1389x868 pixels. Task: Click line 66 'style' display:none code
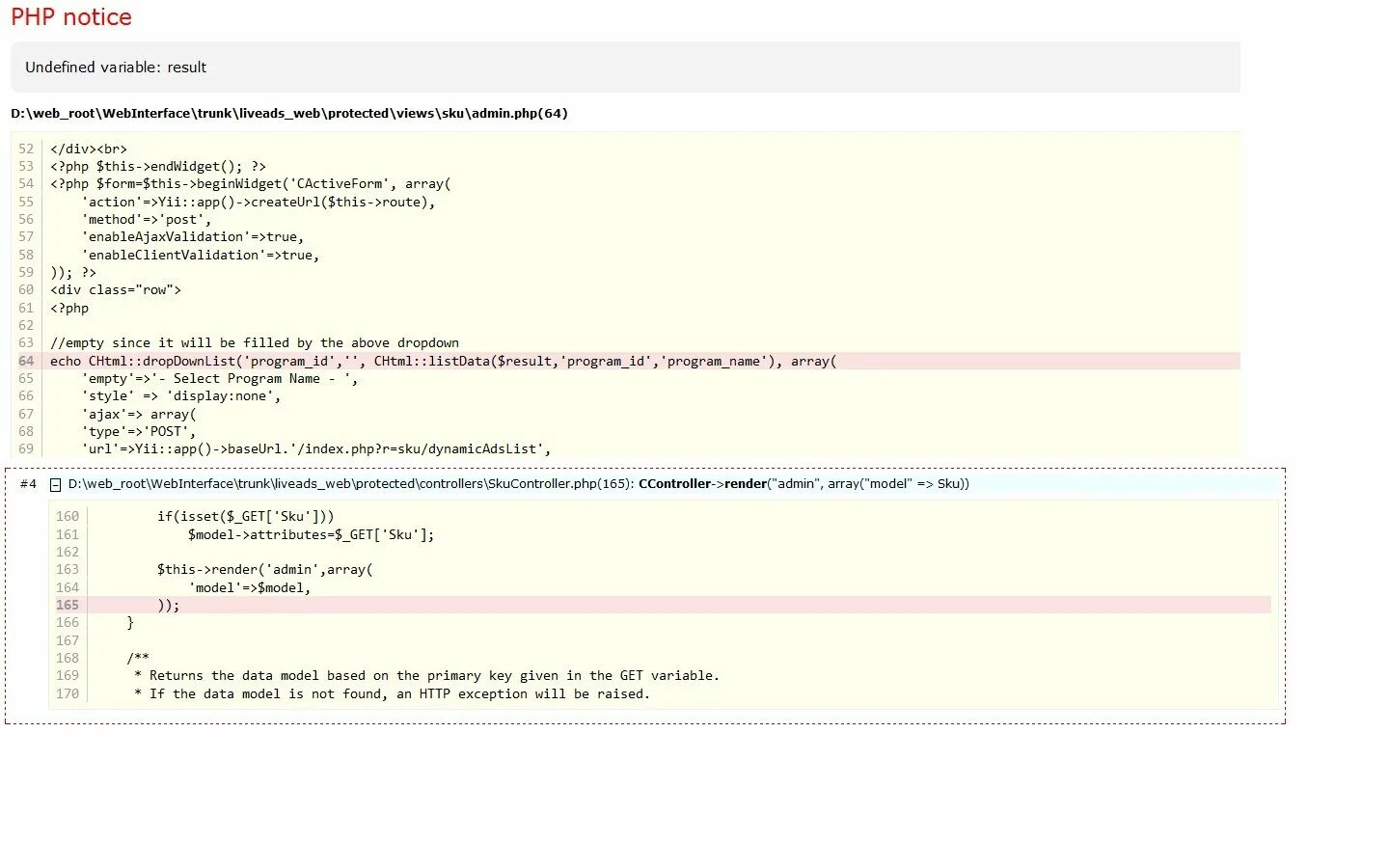coord(181,396)
